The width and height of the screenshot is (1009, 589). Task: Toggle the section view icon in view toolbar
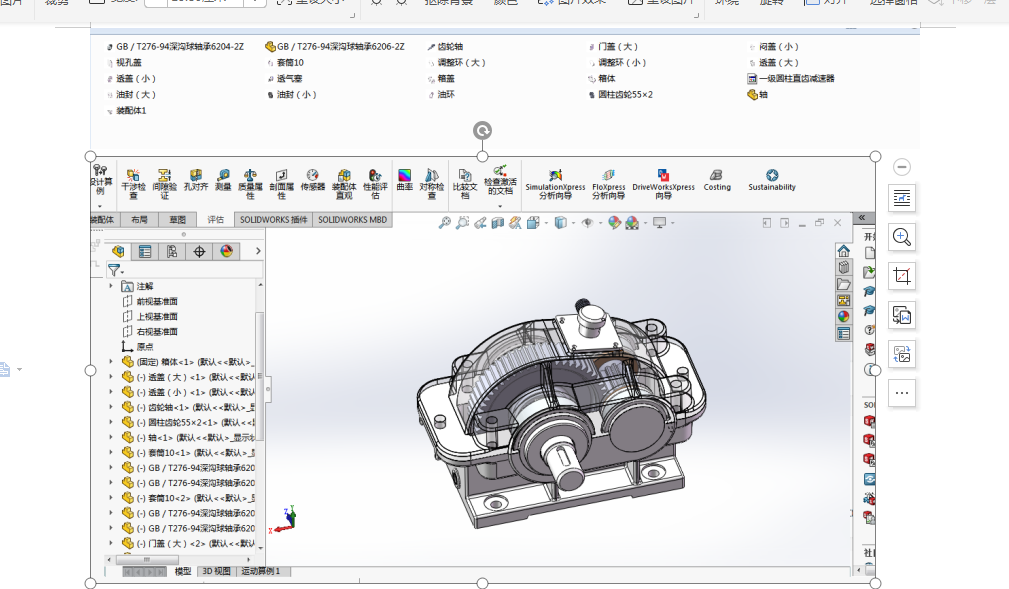(x=498, y=223)
